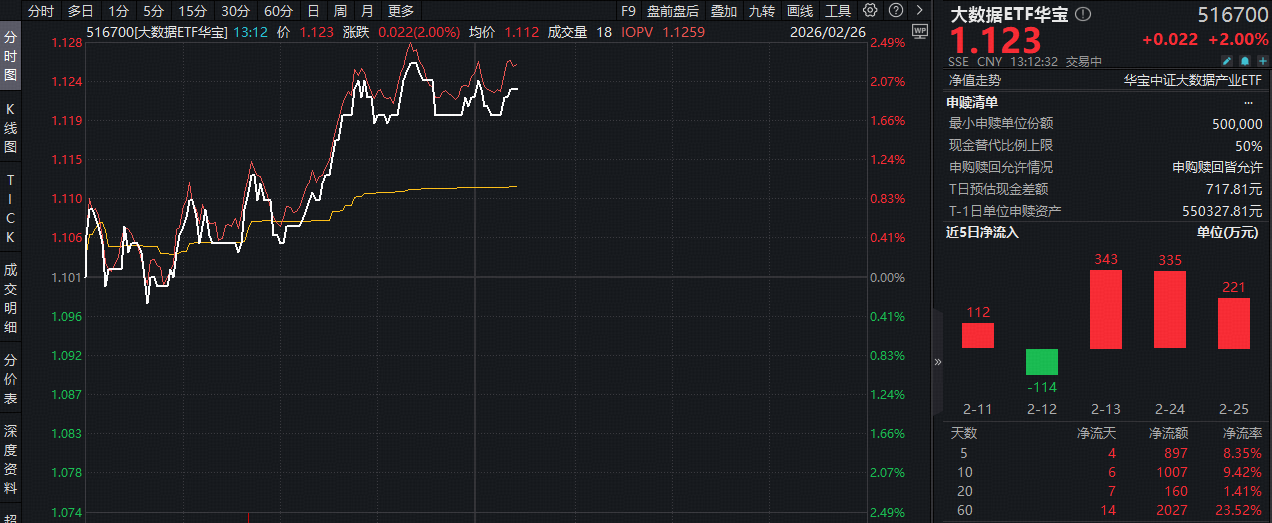Collapse the right side panel arrow
This screenshot has width=1272, height=523.
(938, 362)
